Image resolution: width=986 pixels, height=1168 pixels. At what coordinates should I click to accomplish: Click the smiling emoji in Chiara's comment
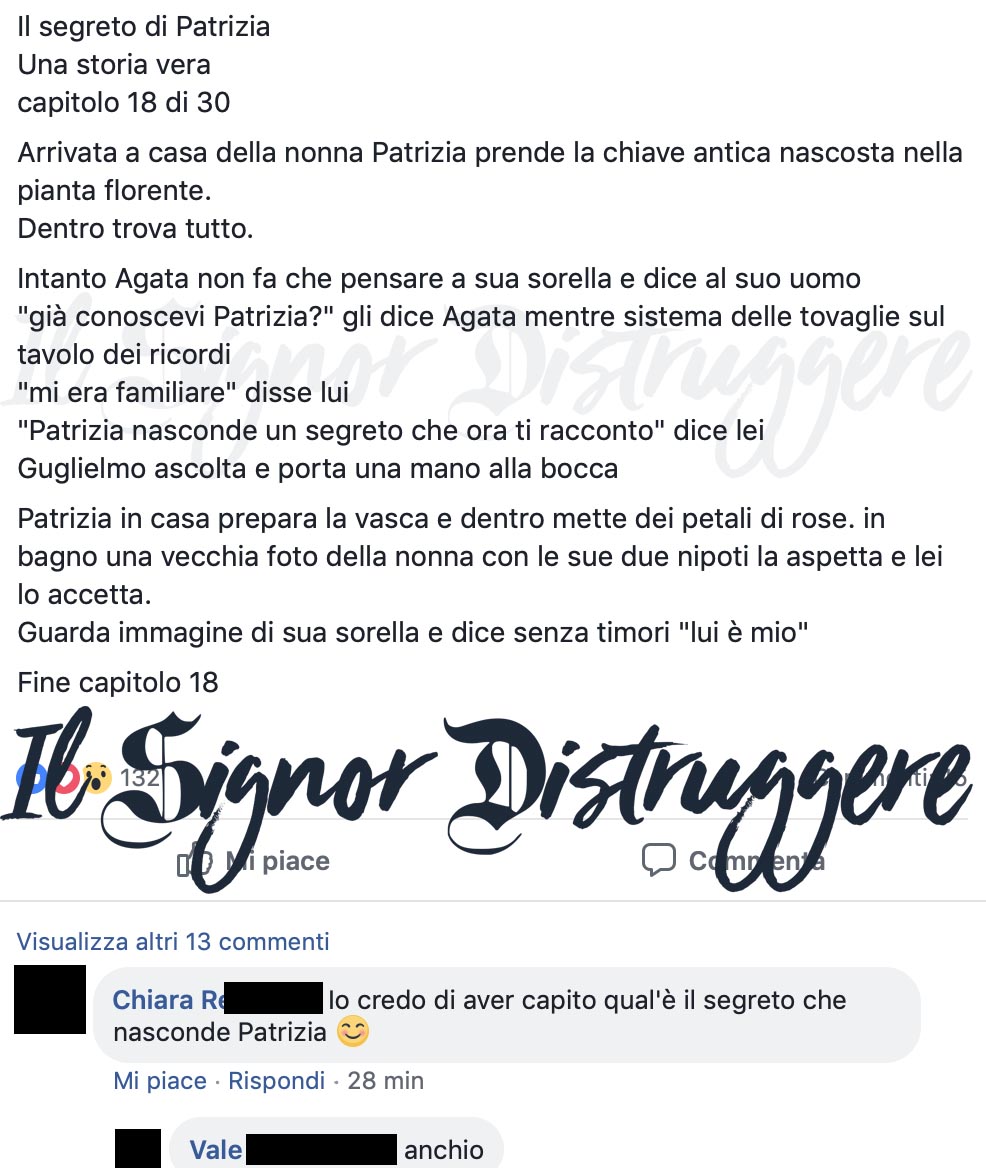pyautogui.click(x=353, y=1032)
